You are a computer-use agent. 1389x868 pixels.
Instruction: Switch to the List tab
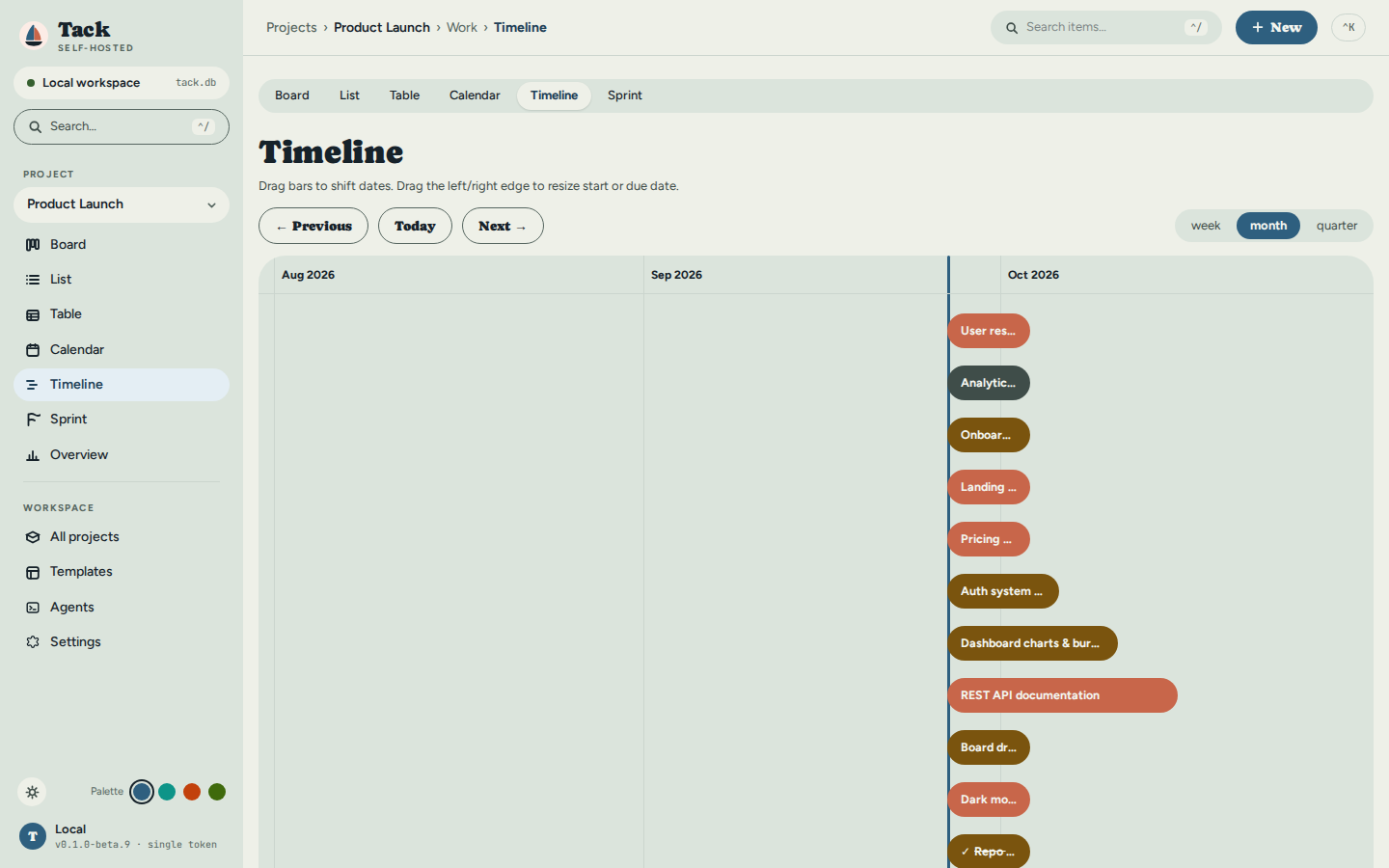coord(349,95)
